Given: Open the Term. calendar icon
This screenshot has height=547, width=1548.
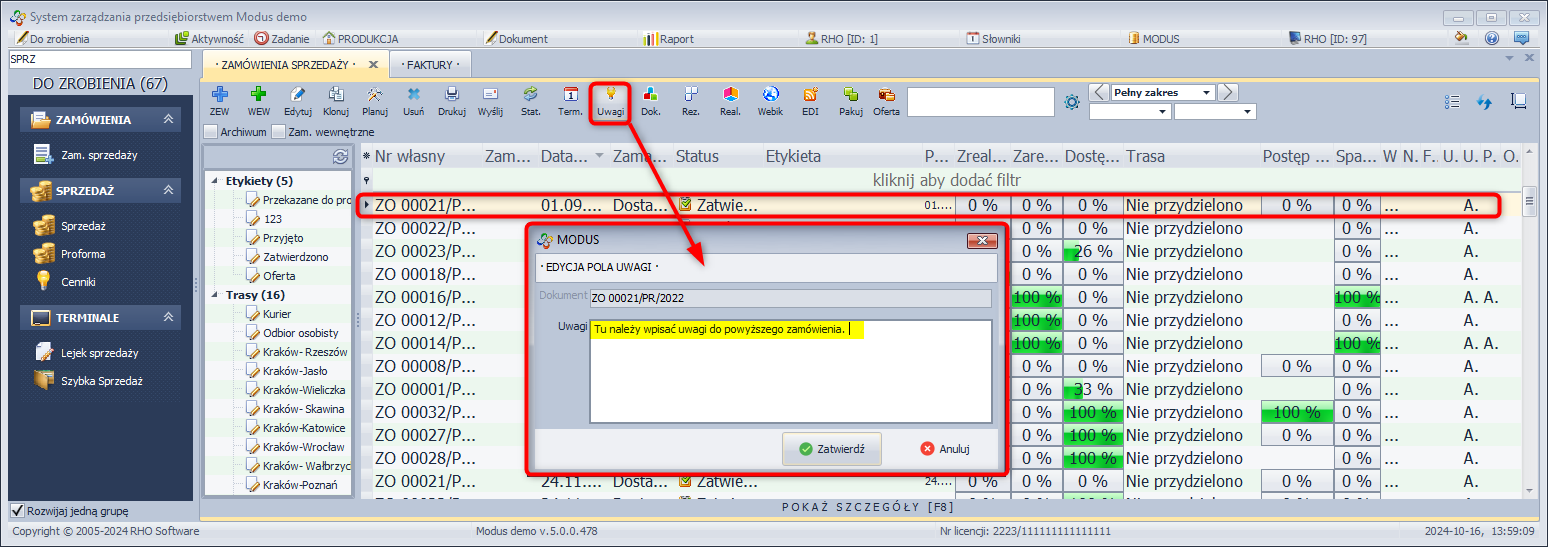Looking at the screenshot, I should pyautogui.click(x=570, y=100).
